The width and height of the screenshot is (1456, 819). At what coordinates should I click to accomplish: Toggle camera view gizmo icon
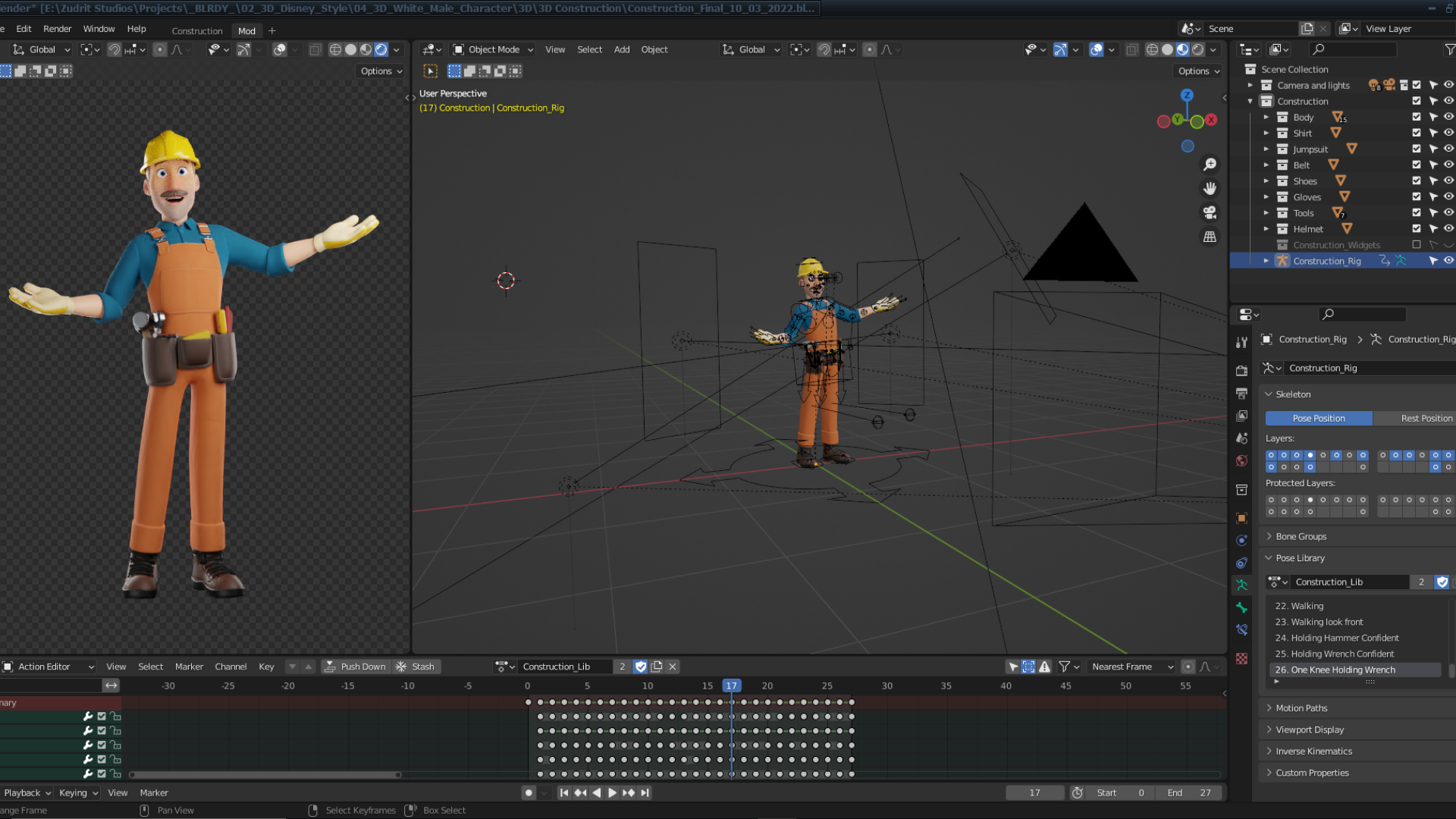click(x=1210, y=212)
